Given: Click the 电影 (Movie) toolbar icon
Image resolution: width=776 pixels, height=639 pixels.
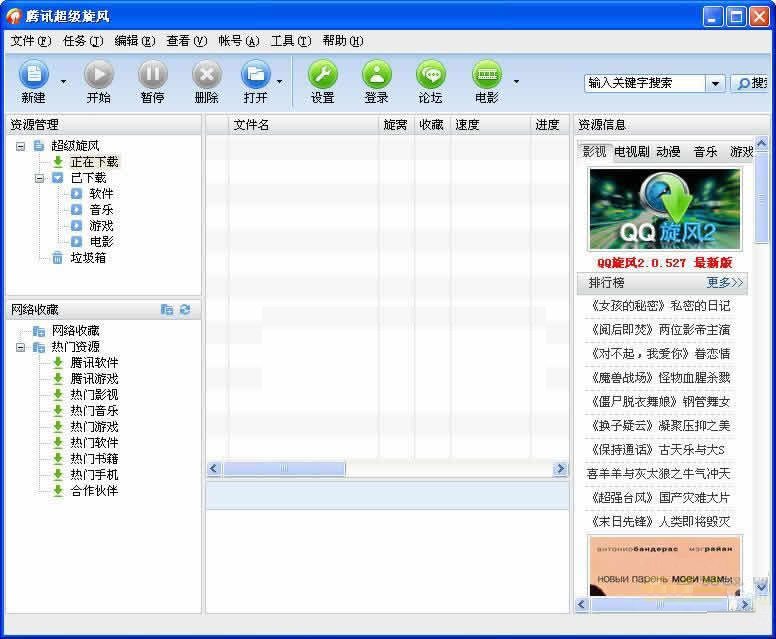Looking at the screenshot, I should pyautogui.click(x=486, y=75).
